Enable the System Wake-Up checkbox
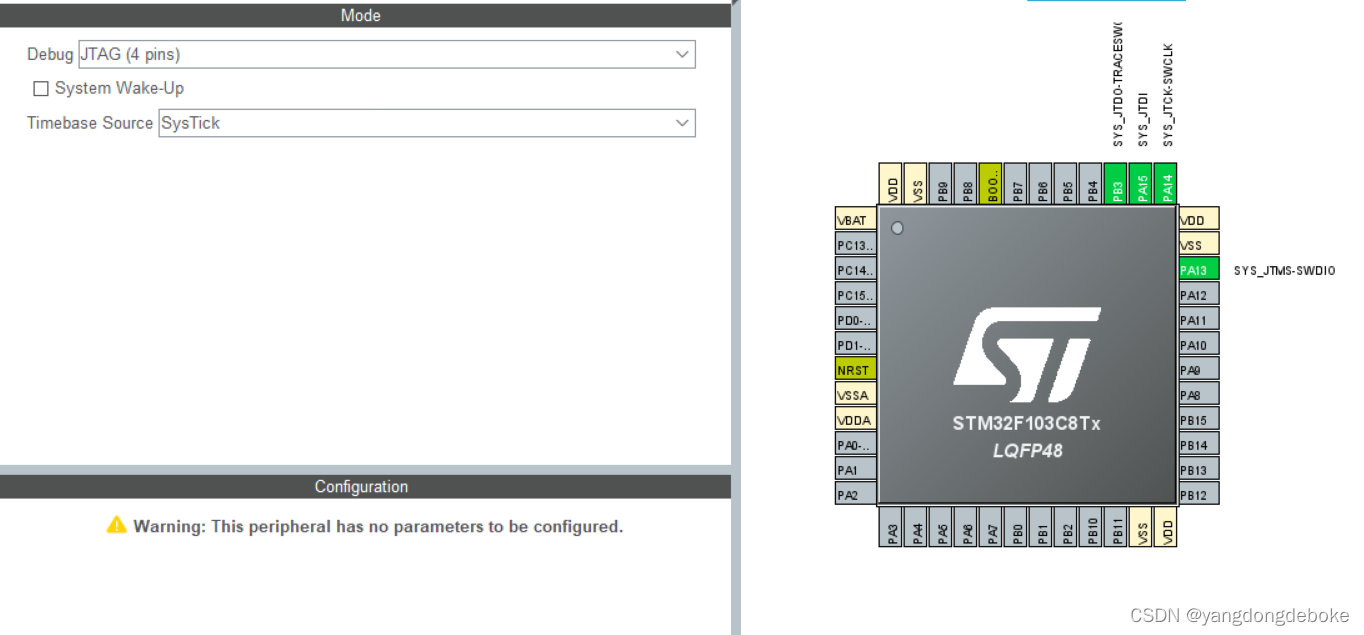Viewport: 1364px width, 635px height. 41,88
